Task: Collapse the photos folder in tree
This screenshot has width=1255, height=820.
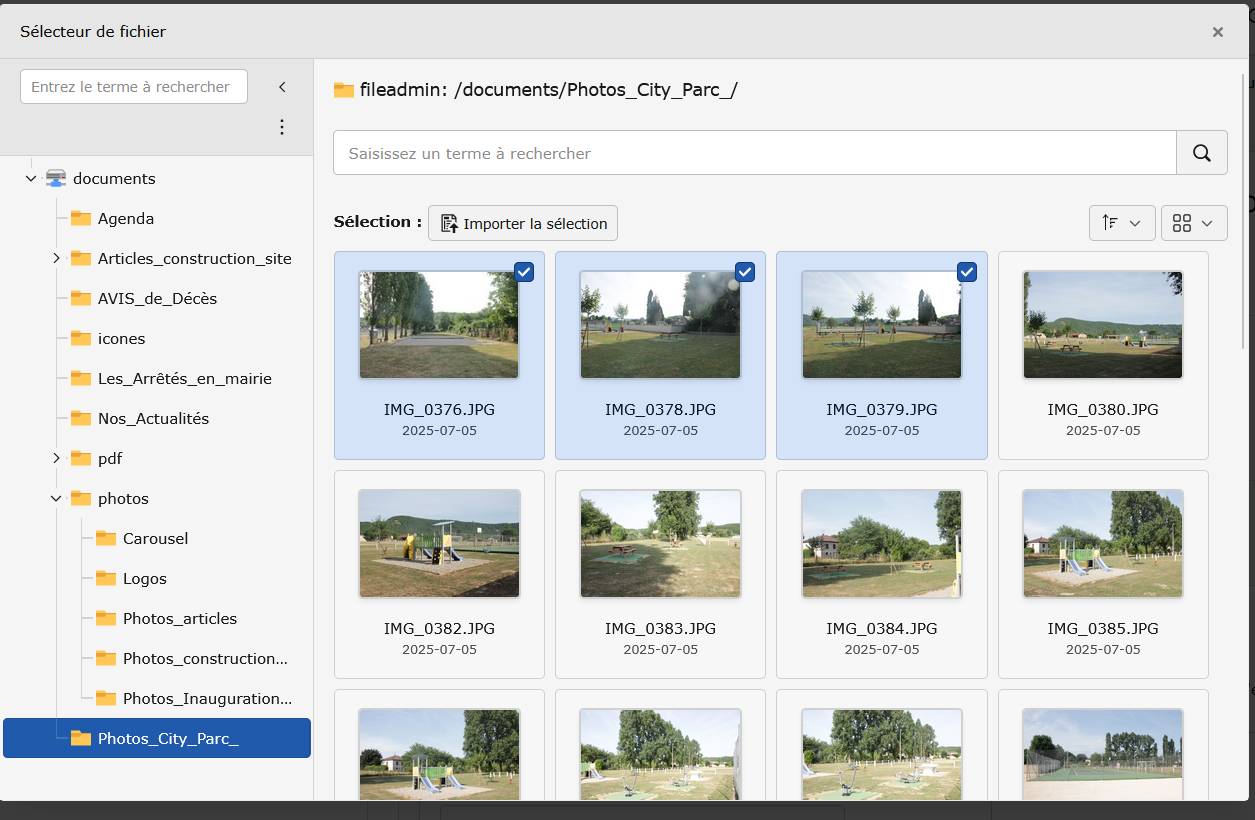Action: point(56,498)
